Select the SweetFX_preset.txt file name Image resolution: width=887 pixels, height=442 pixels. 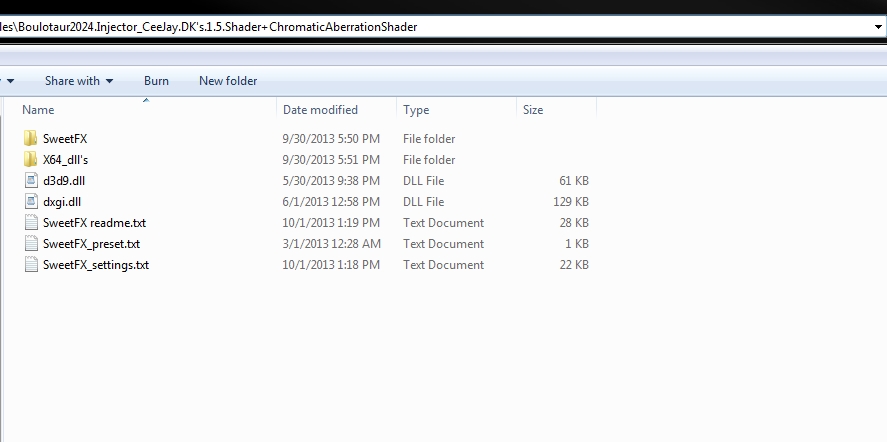pyautogui.click(x=91, y=244)
